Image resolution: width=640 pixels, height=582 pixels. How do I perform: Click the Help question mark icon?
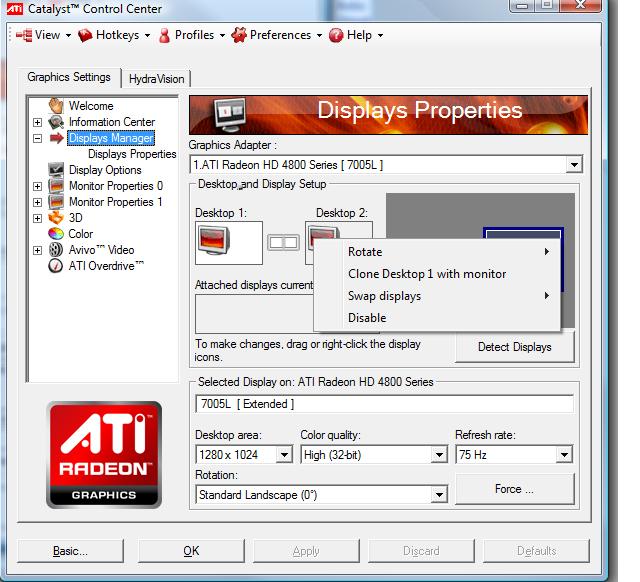tap(336, 35)
